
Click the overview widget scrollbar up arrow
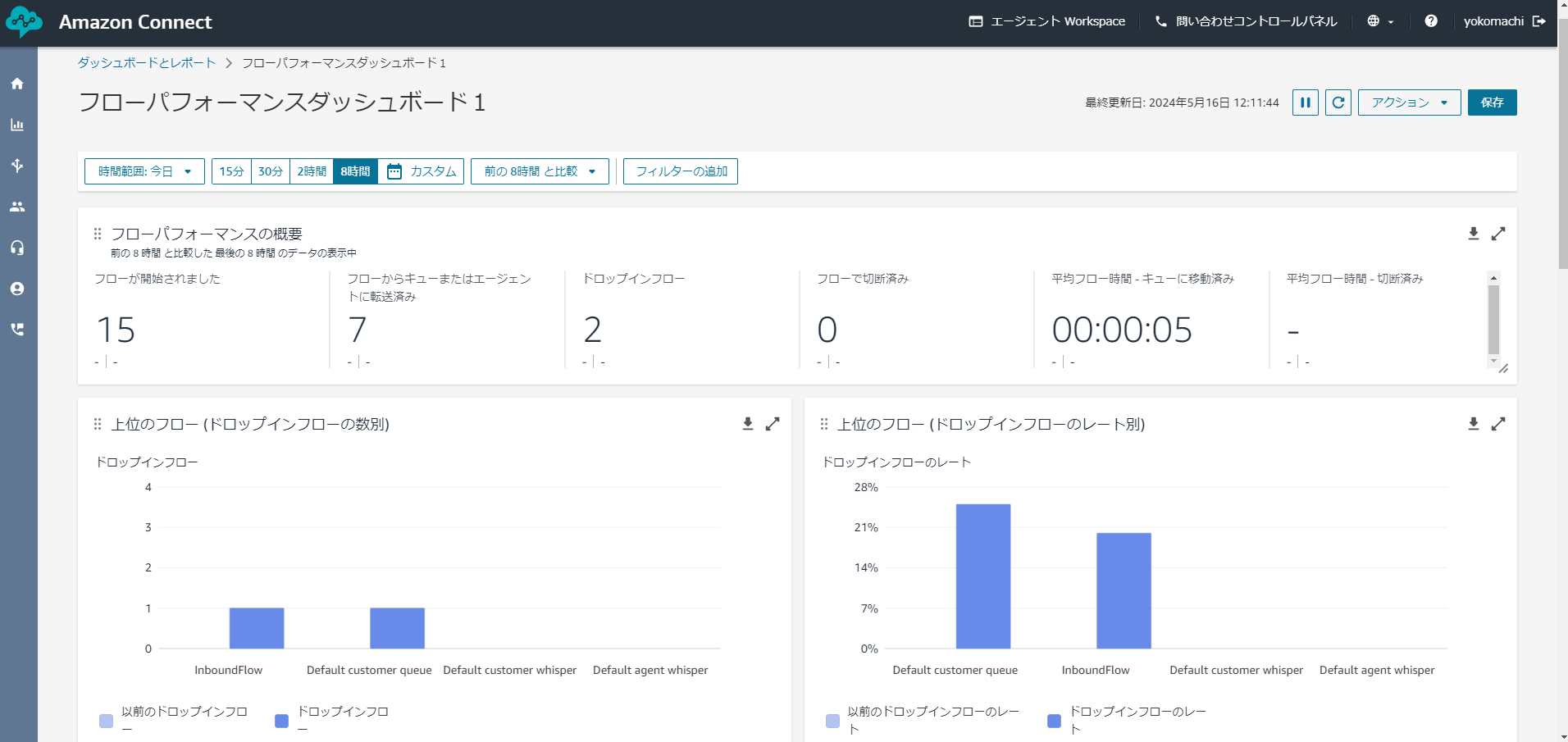tap(1493, 278)
